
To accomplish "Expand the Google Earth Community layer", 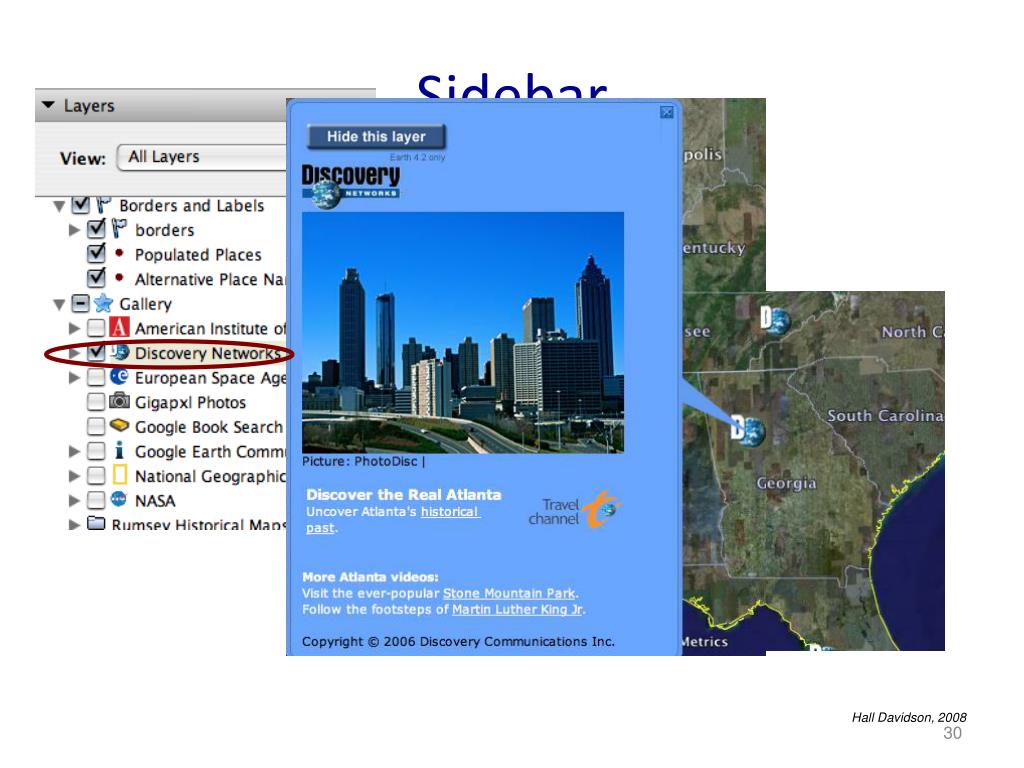I will coord(74,451).
